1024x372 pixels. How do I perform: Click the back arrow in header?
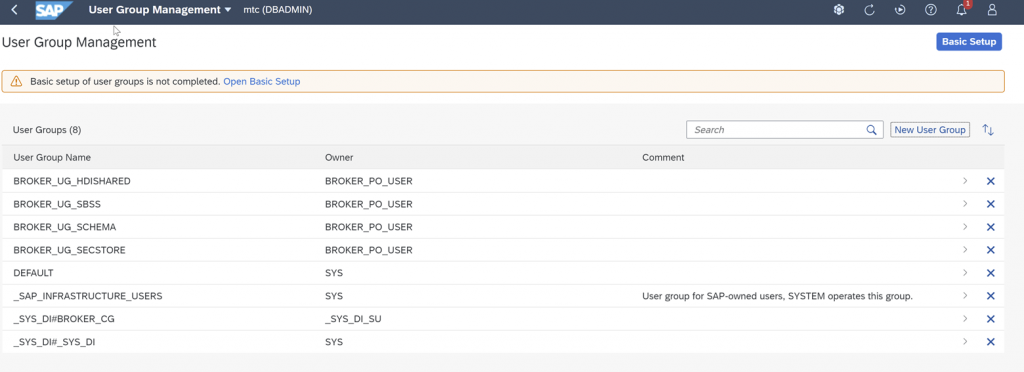click(15, 10)
